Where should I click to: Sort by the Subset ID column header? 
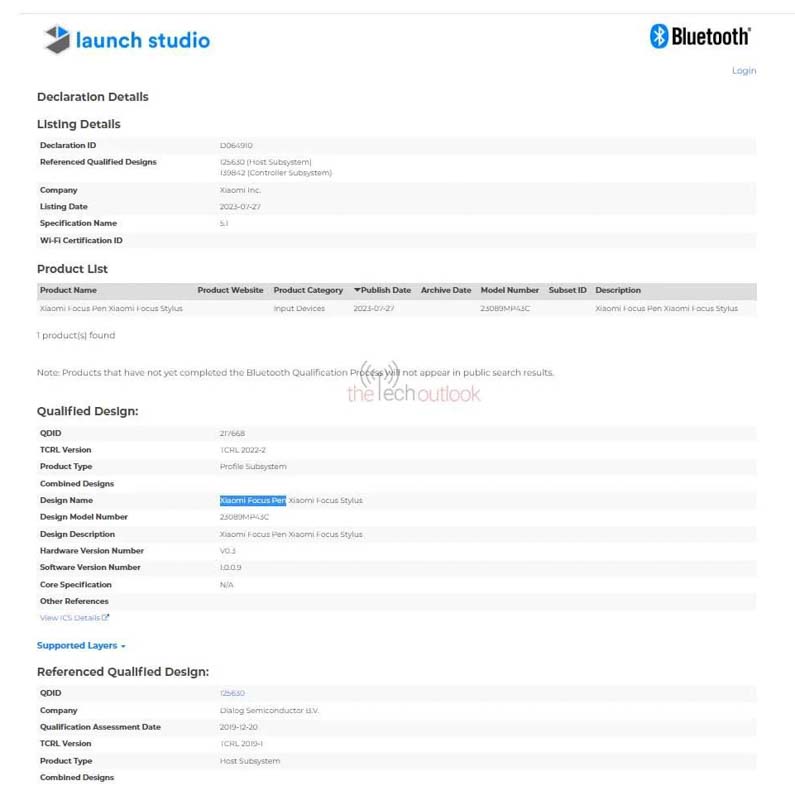point(567,290)
